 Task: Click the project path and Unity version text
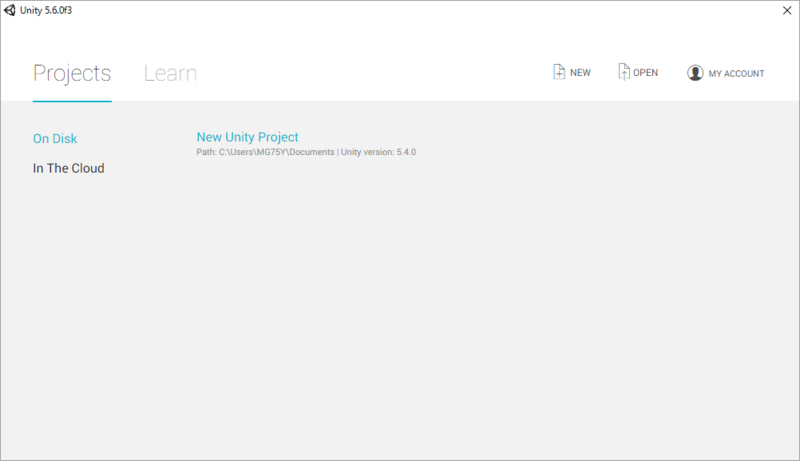[306, 152]
